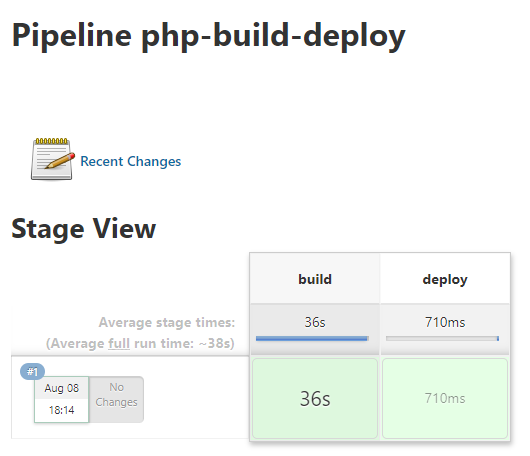Click the Stage View heading

click(83, 229)
